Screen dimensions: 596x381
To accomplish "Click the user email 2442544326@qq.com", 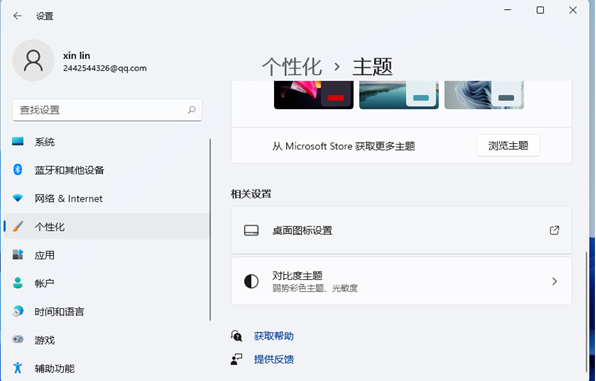I will (105, 68).
